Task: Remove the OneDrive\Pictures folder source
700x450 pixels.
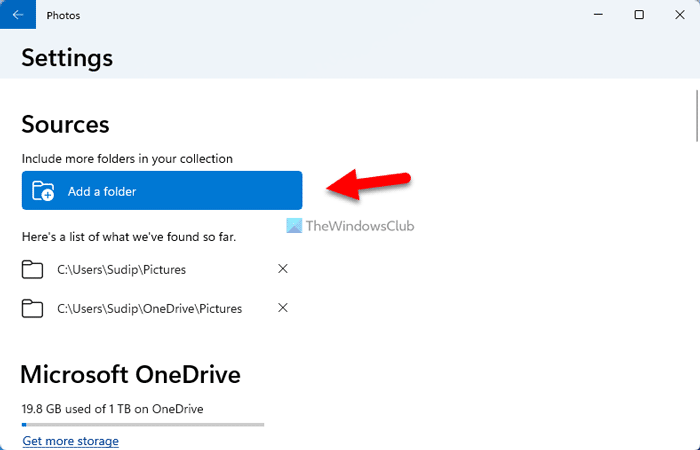Action: click(283, 308)
